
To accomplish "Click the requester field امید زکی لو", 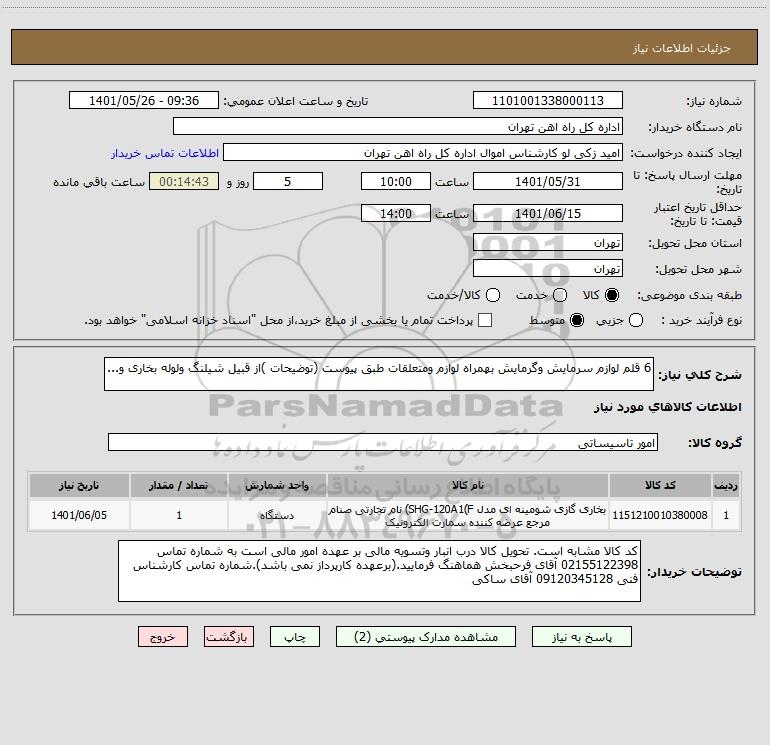I will click(423, 152).
